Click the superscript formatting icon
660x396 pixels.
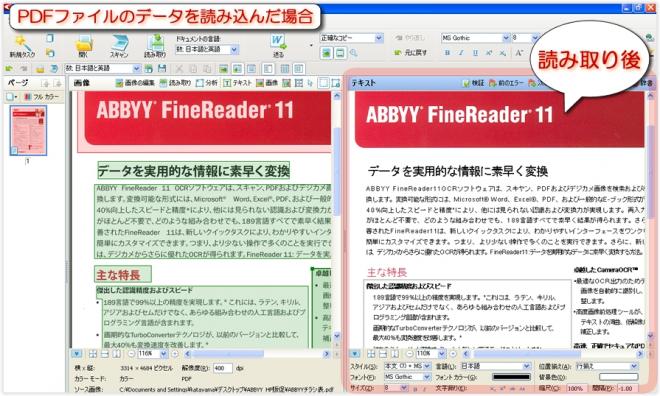[x=489, y=53]
